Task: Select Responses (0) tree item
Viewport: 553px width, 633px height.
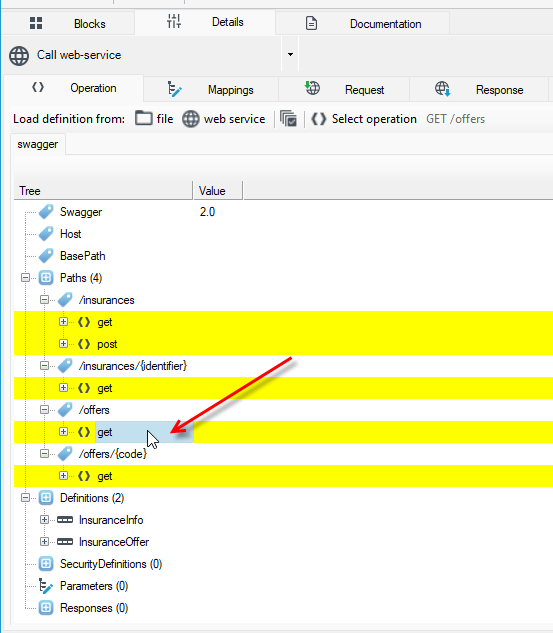Action: coord(94,608)
